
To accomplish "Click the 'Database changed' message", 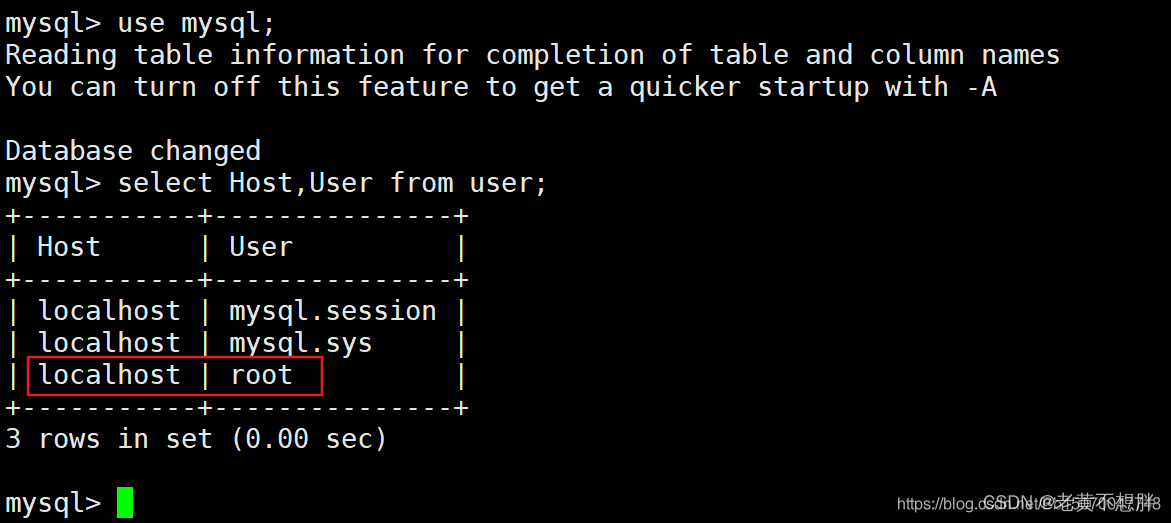I will pos(133,151).
